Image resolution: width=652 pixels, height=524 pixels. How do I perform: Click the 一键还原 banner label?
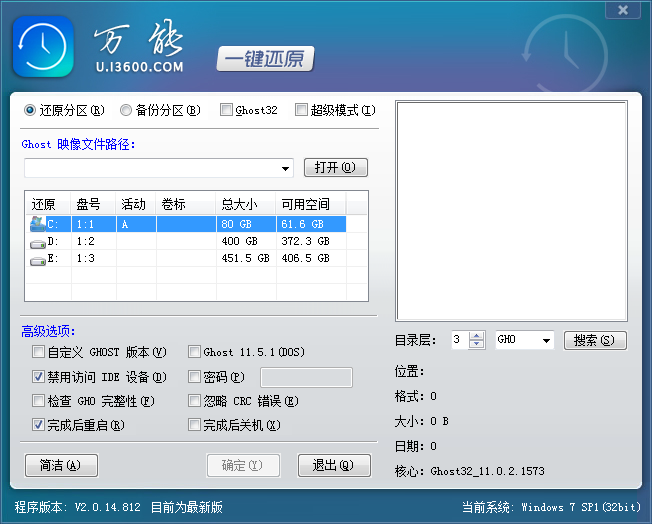pos(265,58)
